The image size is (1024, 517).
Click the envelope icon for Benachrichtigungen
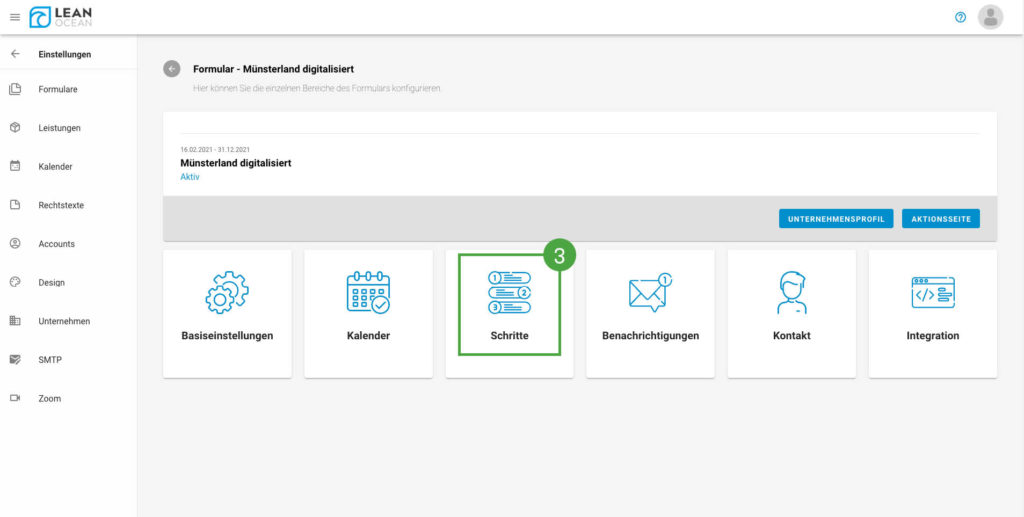click(650, 293)
